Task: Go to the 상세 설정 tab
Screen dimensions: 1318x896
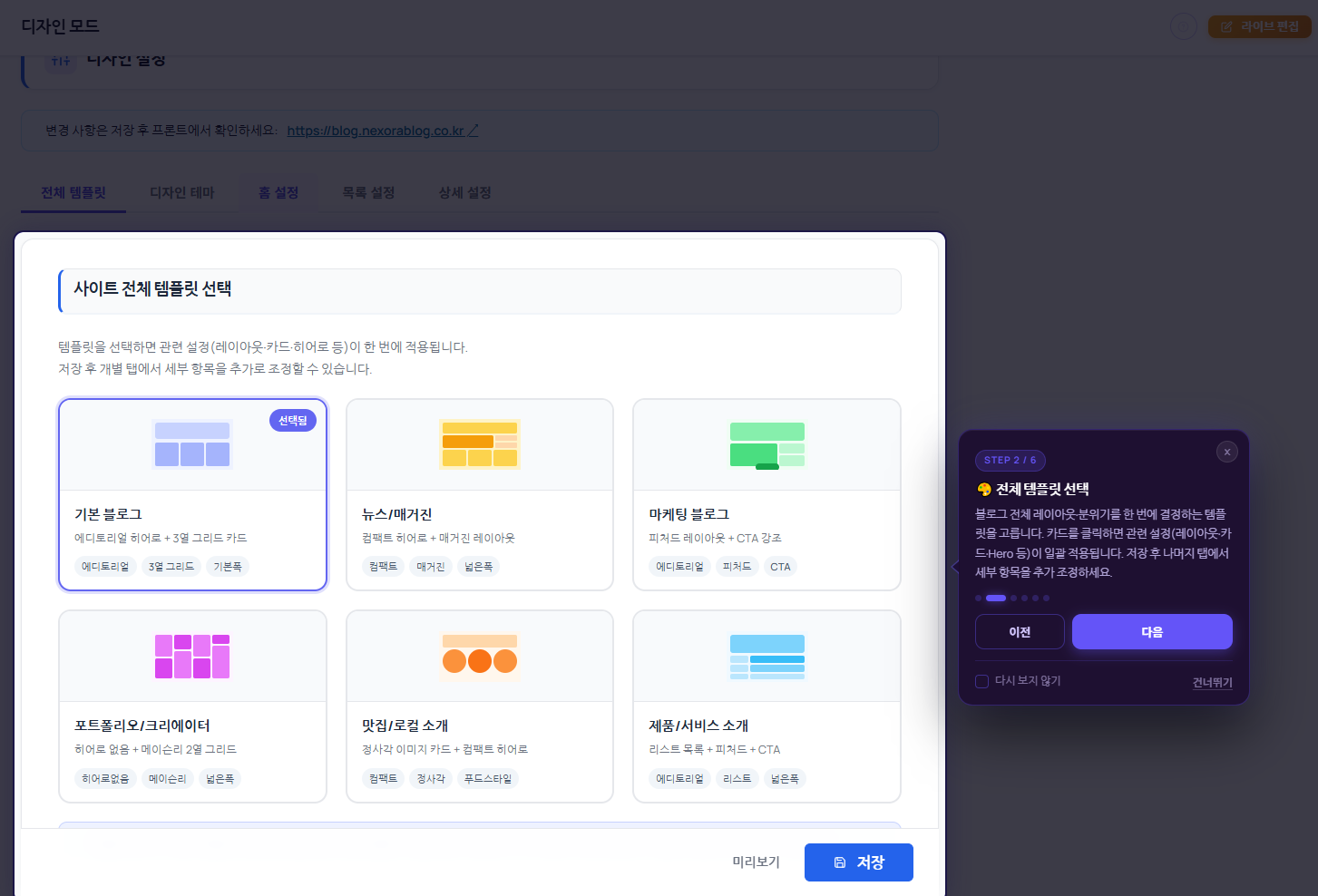Action: point(464,193)
